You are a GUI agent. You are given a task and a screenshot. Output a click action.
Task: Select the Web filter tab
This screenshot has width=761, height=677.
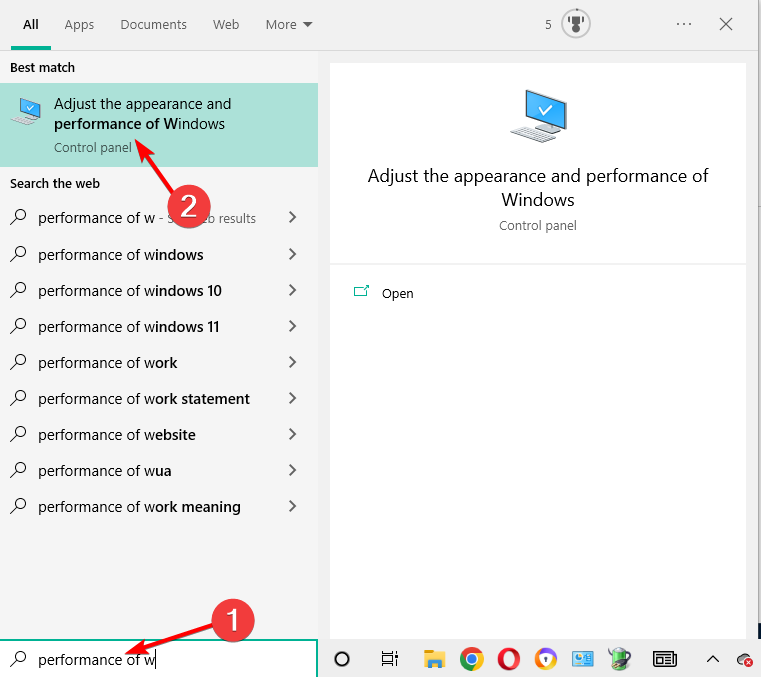pyautogui.click(x=226, y=24)
